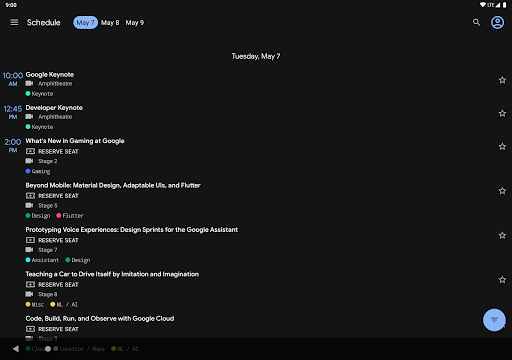Star the Developer Keynote session

502,113
